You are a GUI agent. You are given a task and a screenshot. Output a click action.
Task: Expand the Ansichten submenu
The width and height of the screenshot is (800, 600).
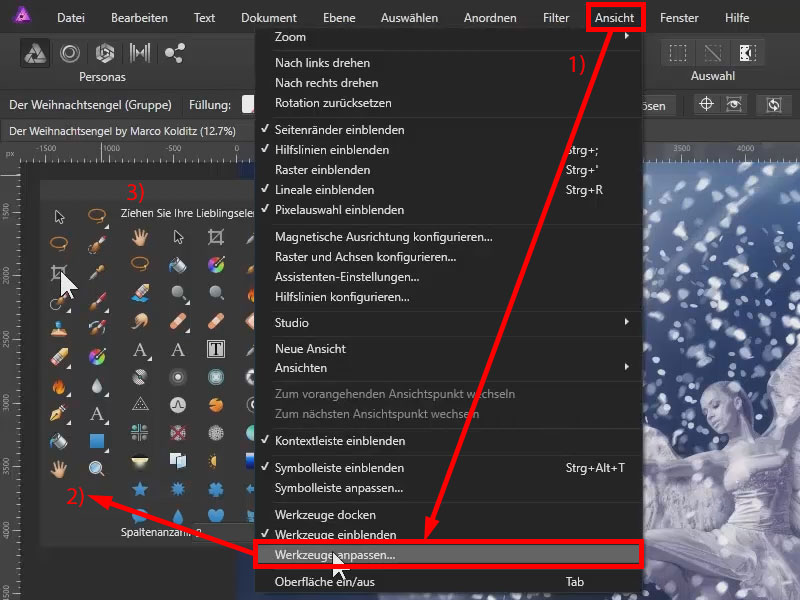(x=449, y=367)
